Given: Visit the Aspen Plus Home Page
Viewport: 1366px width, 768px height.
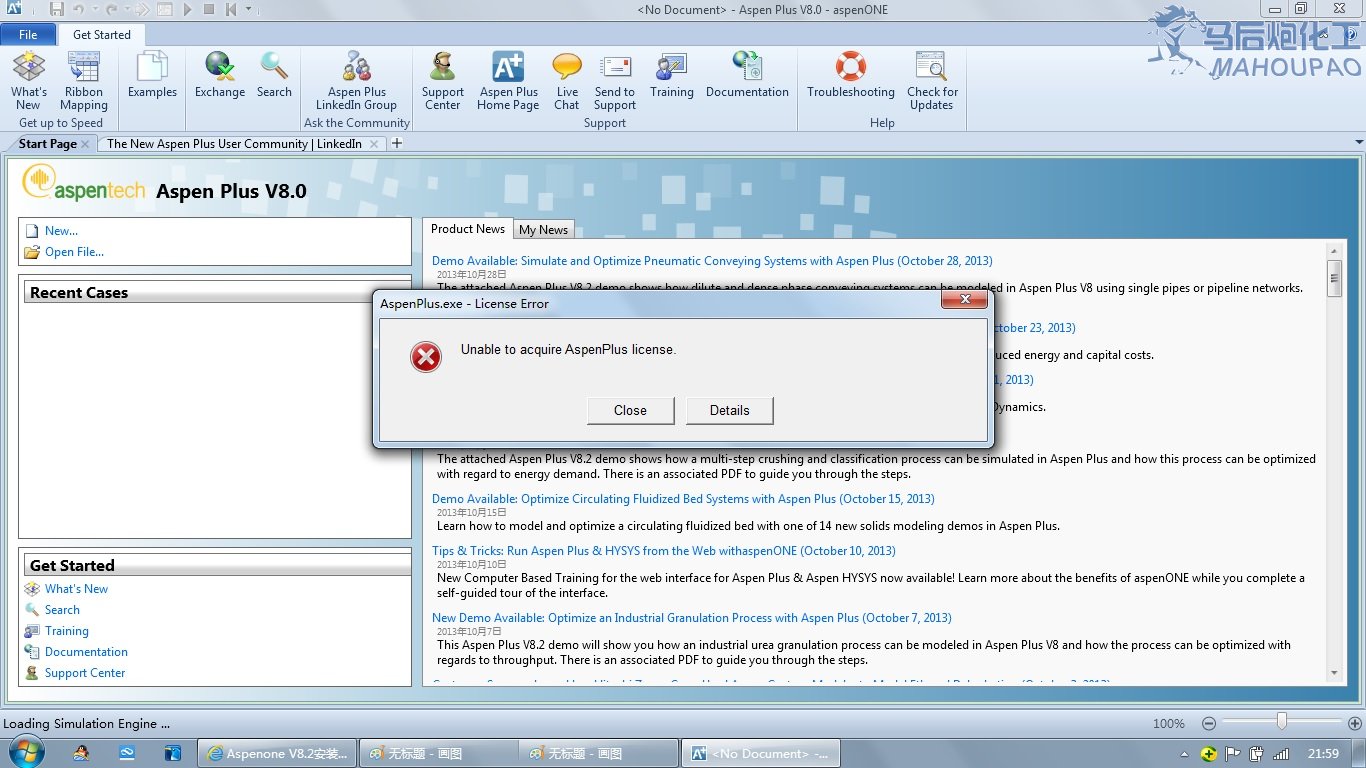Looking at the screenshot, I should pos(508,81).
